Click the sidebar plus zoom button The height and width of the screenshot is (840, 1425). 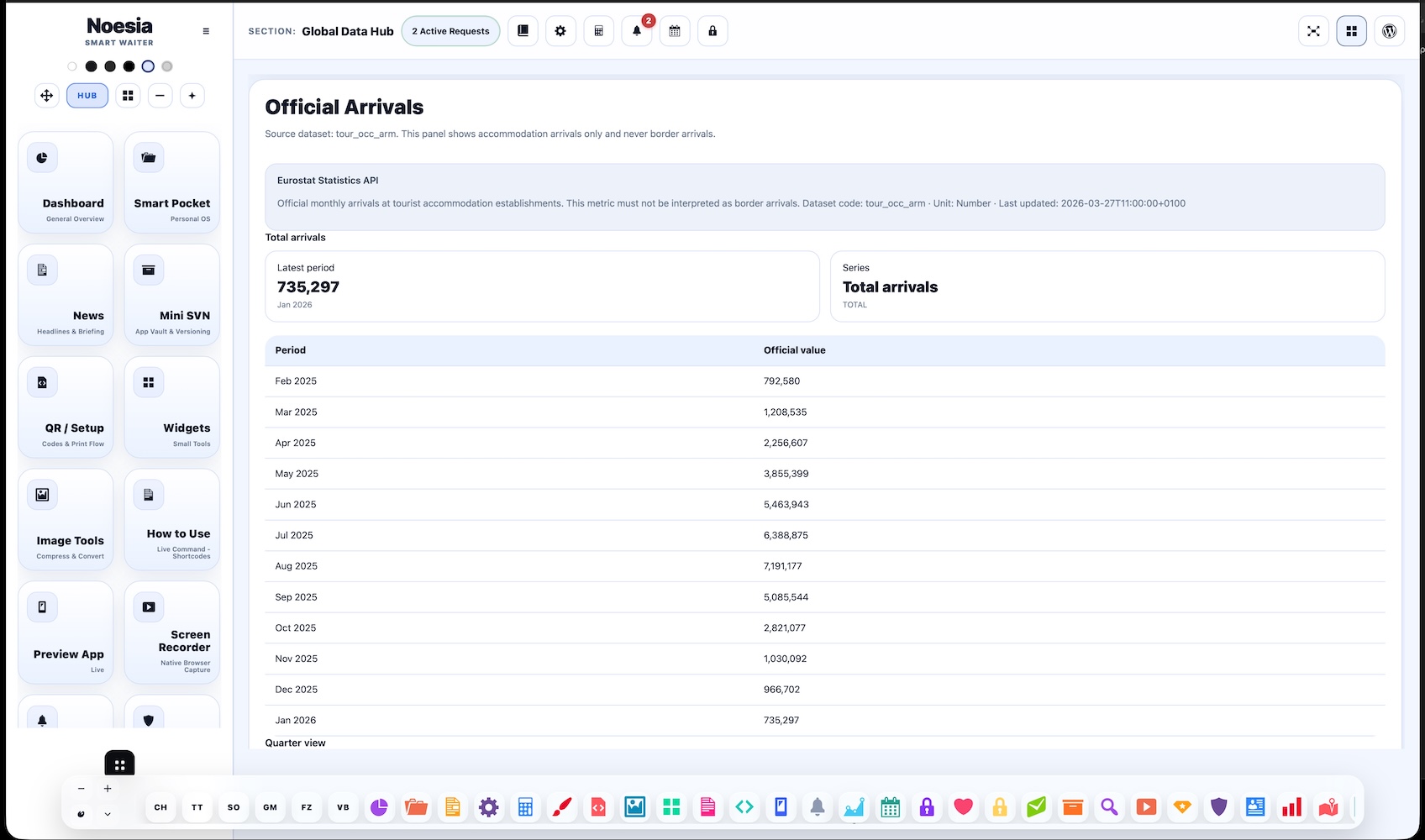tap(192, 96)
